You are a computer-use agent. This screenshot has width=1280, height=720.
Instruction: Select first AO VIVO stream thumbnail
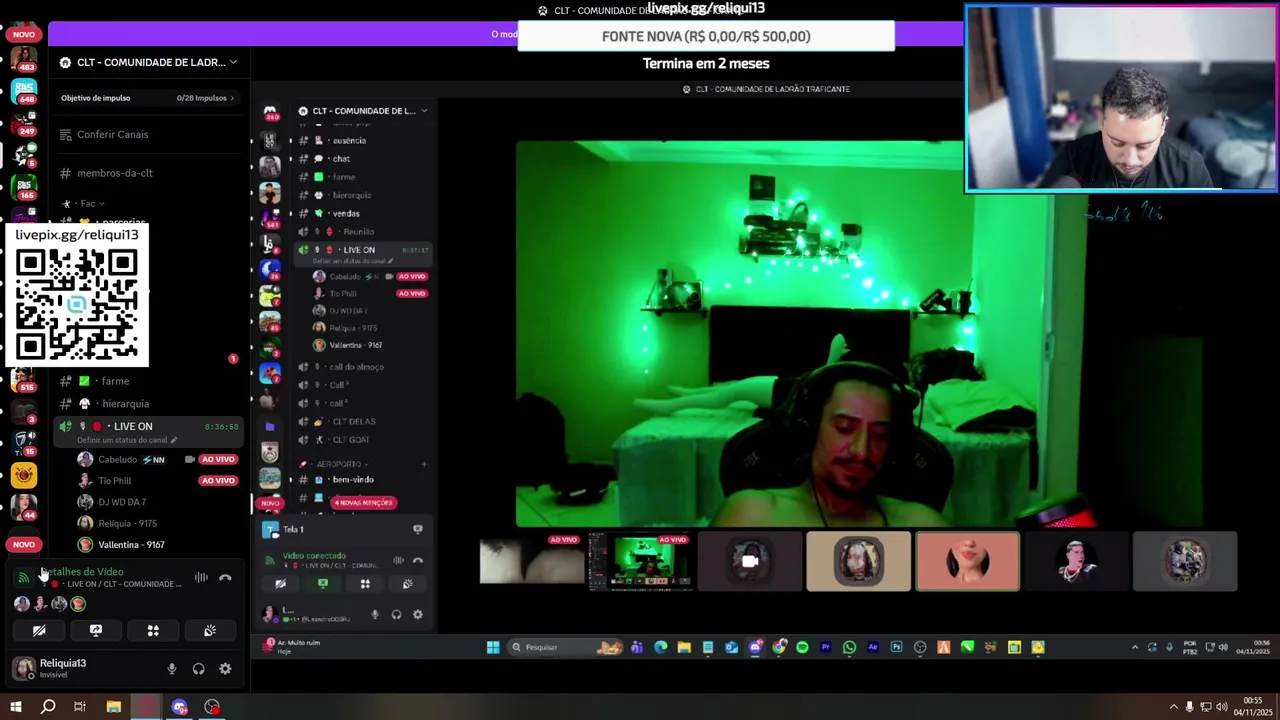click(x=532, y=561)
